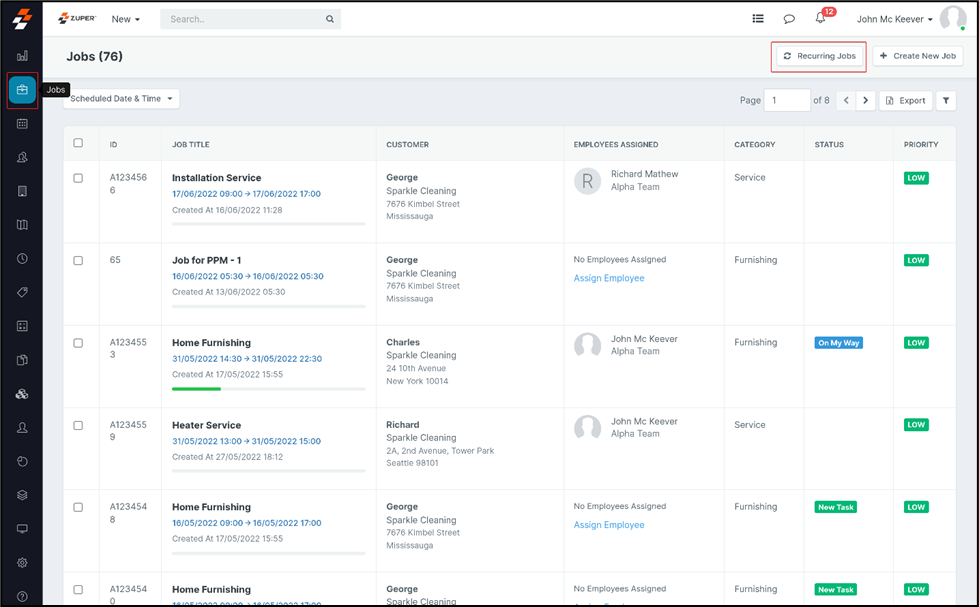This screenshot has height=607, width=979.
Task: Expand the Scheduled Date & Time dropdown
Action: click(x=121, y=99)
